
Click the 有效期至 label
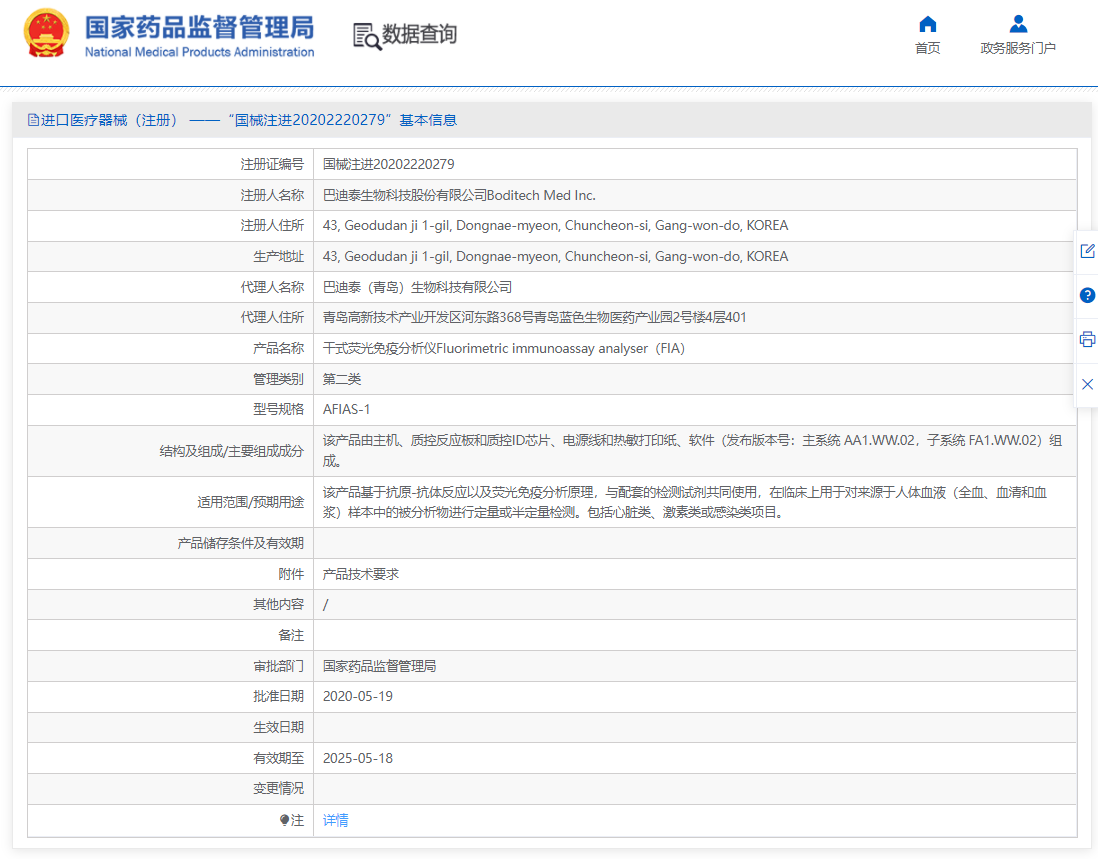click(x=279, y=758)
